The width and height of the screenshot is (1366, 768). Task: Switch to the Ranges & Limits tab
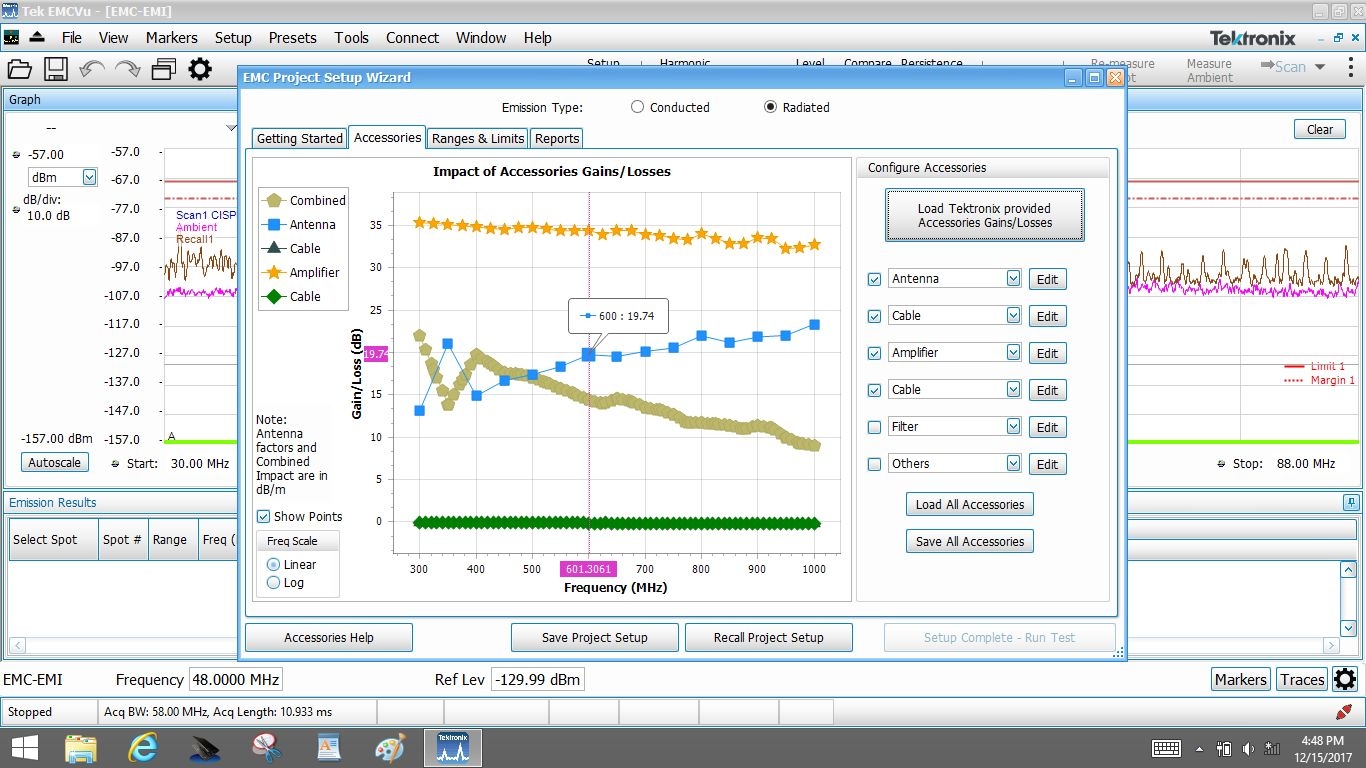tap(477, 138)
